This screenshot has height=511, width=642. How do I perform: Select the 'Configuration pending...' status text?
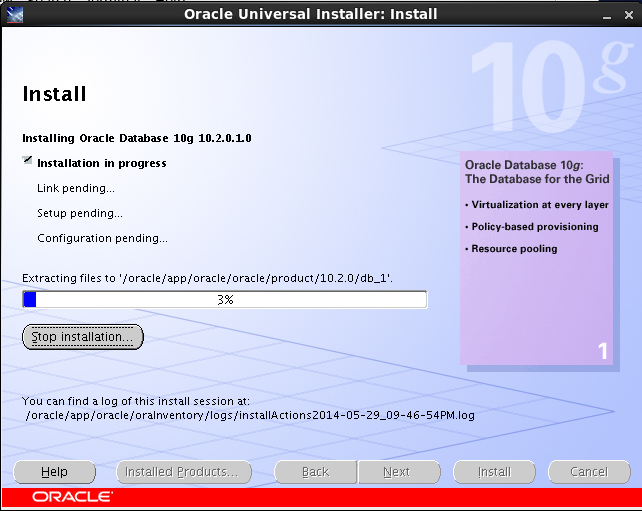(102, 238)
